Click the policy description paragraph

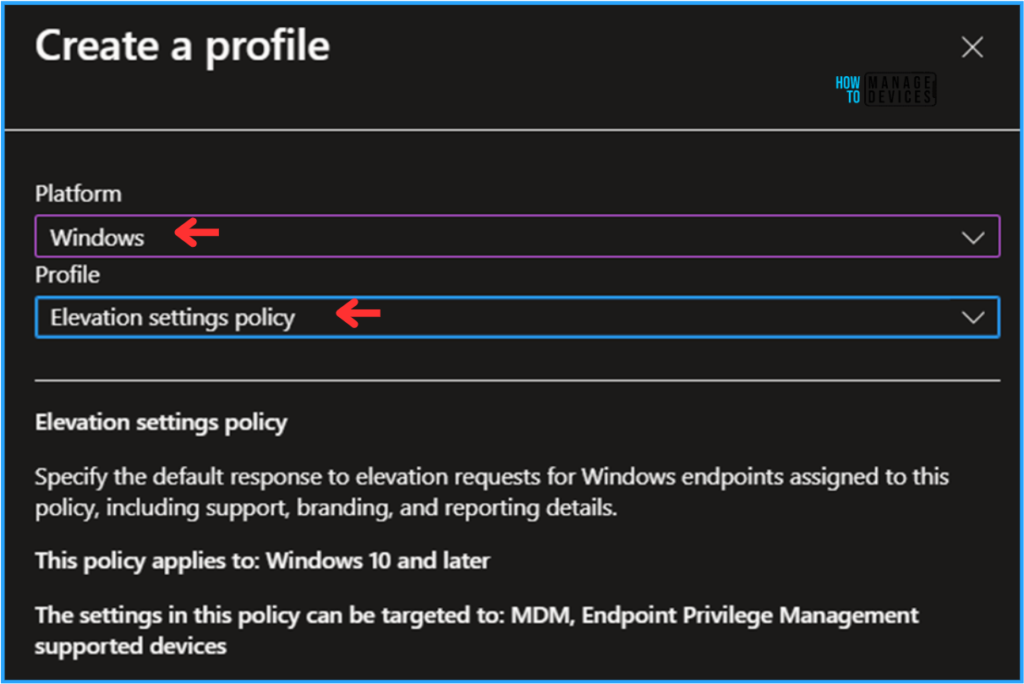pos(491,491)
